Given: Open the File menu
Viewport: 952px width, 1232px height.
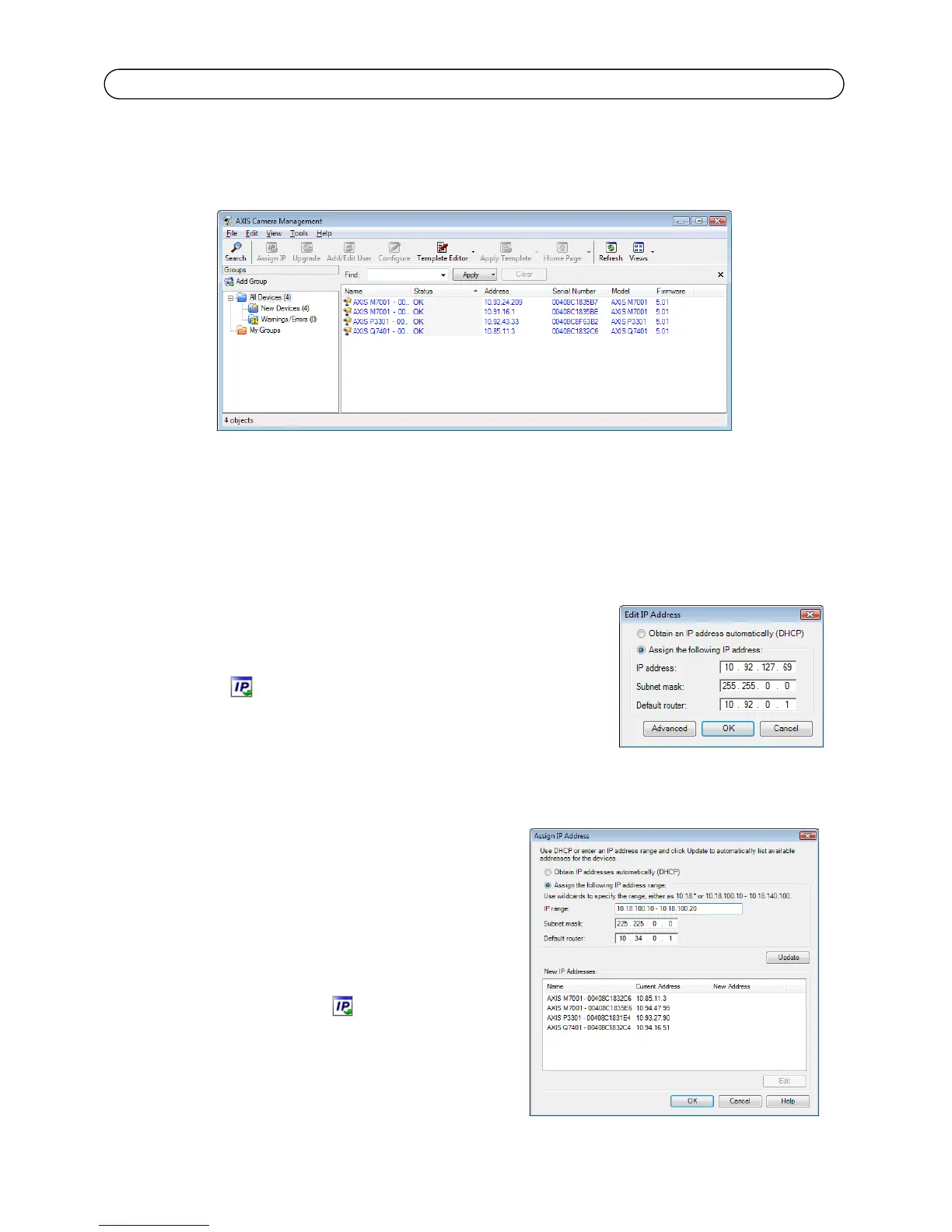Looking at the screenshot, I should 232,233.
